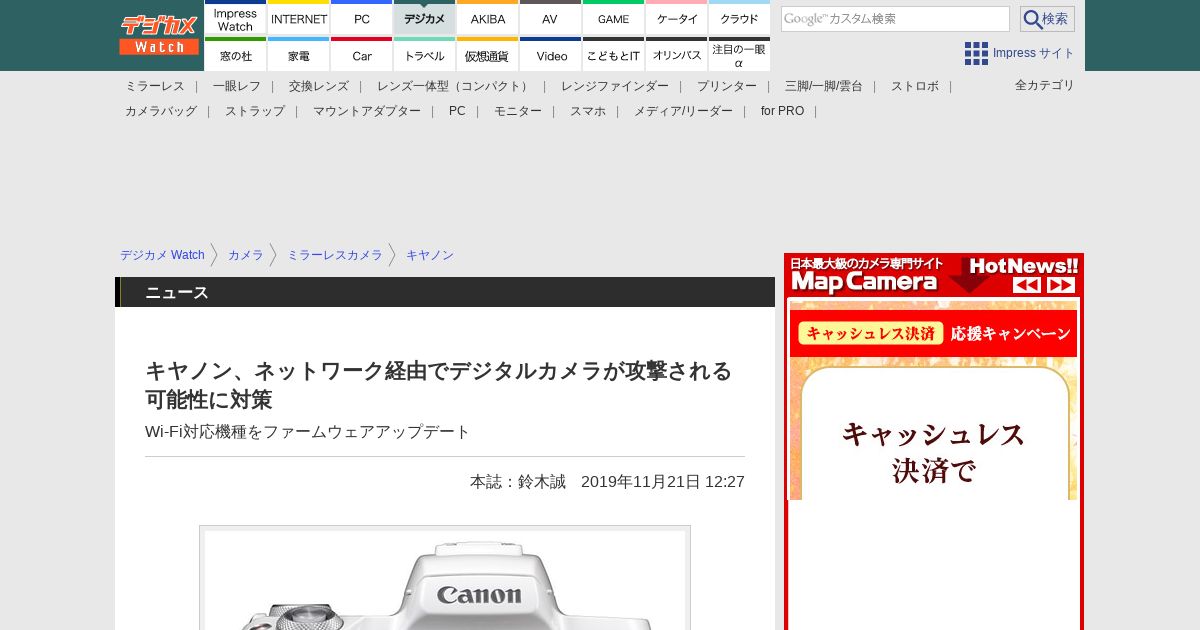Open the モニター category link

coord(518,111)
